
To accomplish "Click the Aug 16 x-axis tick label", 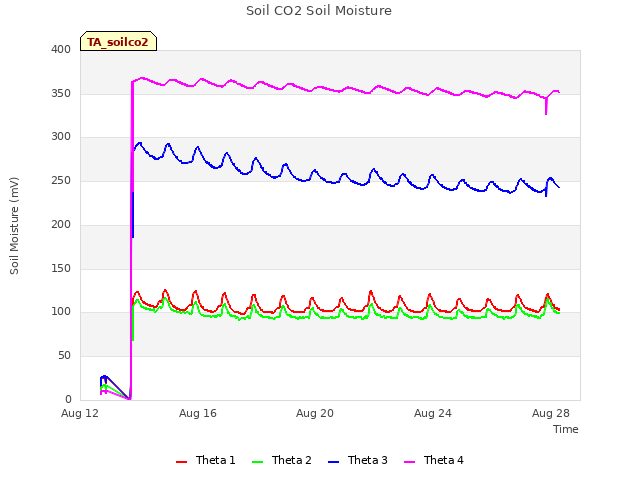I will 198,413.
